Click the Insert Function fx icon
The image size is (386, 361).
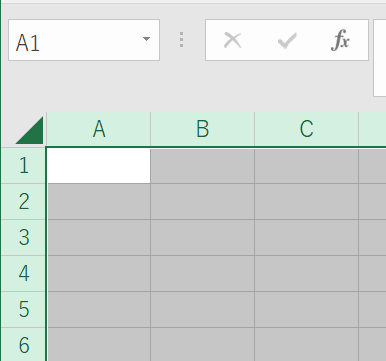[x=340, y=40]
